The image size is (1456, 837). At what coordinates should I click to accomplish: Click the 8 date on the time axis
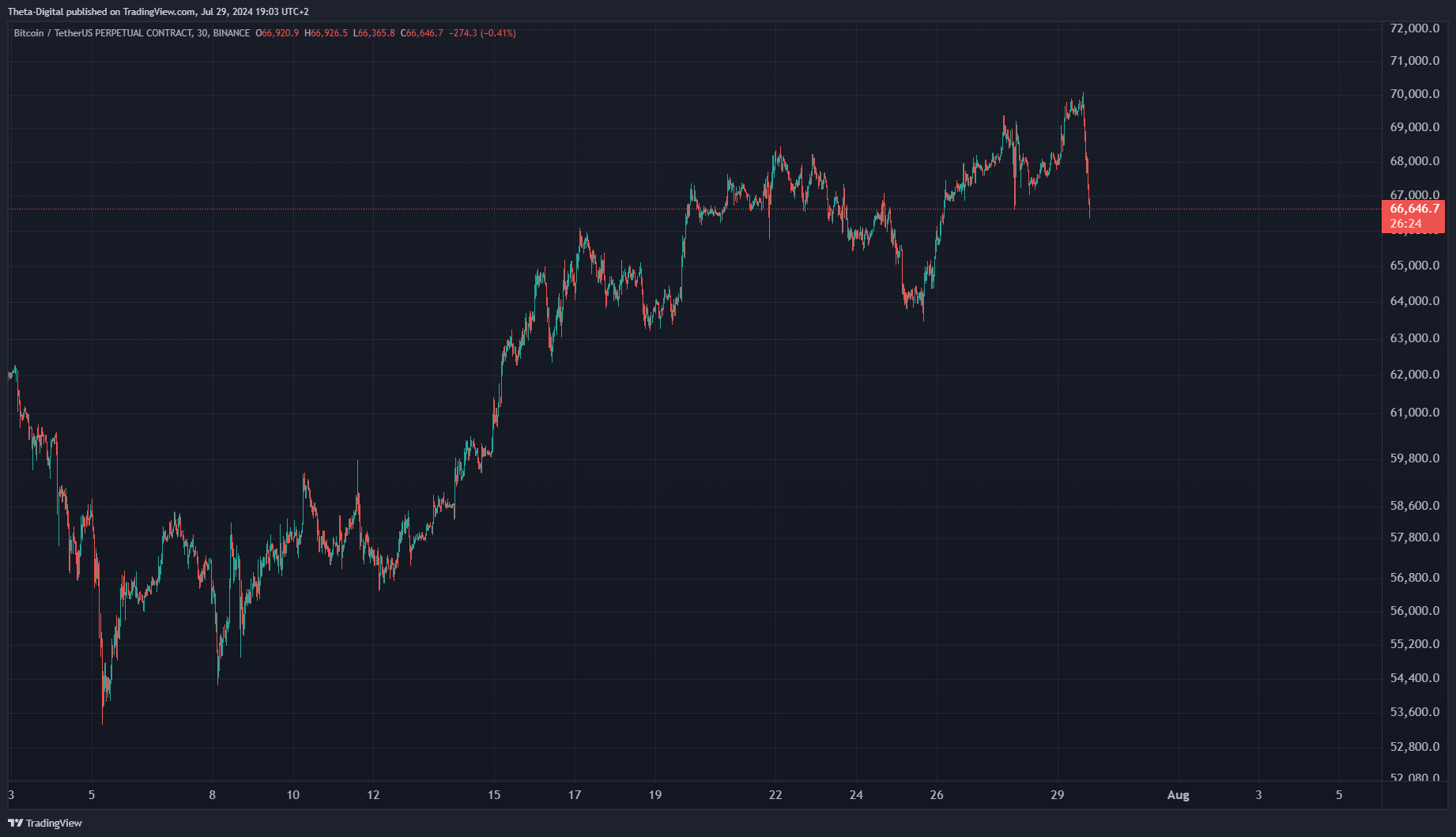[212, 795]
